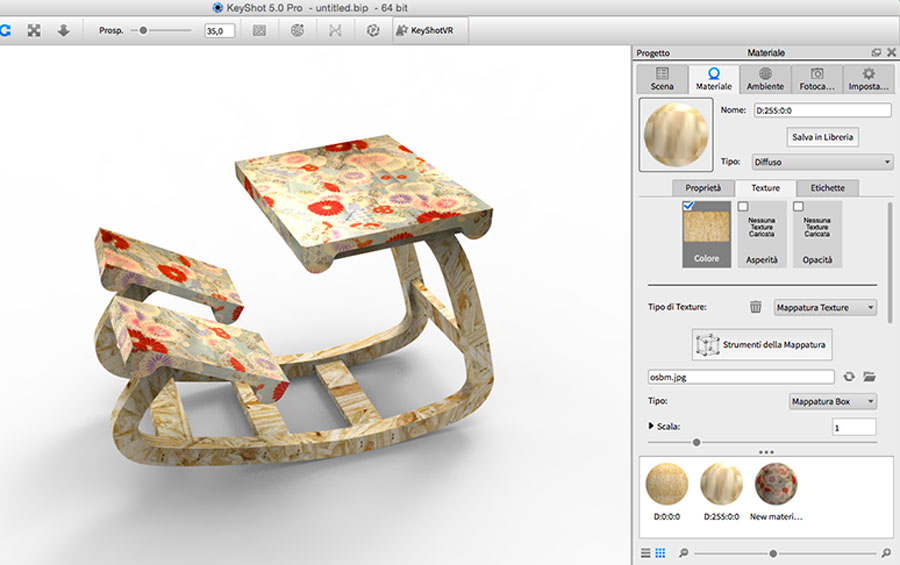The height and width of the screenshot is (565, 900).
Task: Click the three-dot panel divider handle
Action: coord(766,452)
